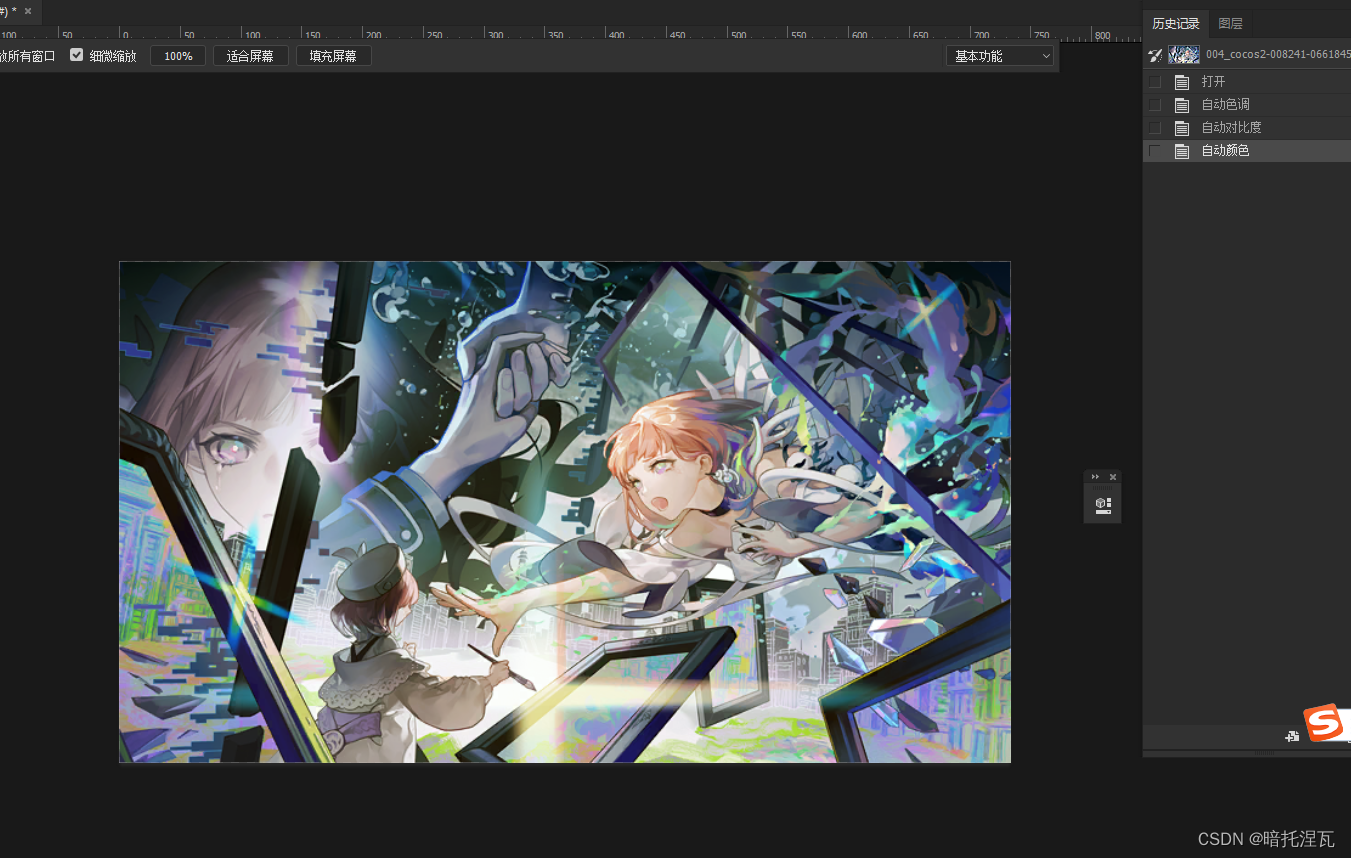Image resolution: width=1351 pixels, height=858 pixels.
Task: Select the snapshot thumbnail in History panel
Action: click(x=1184, y=55)
